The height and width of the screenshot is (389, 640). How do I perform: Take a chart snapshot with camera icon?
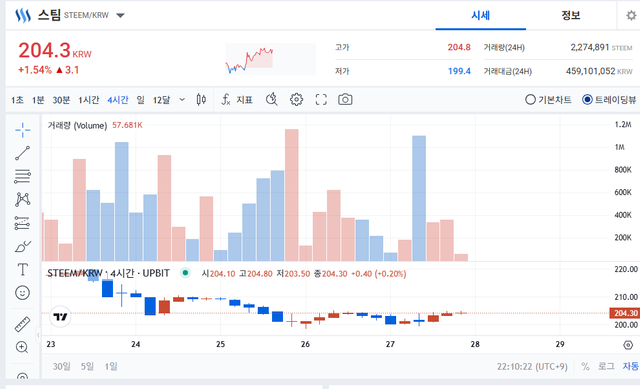[x=345, y=100]
